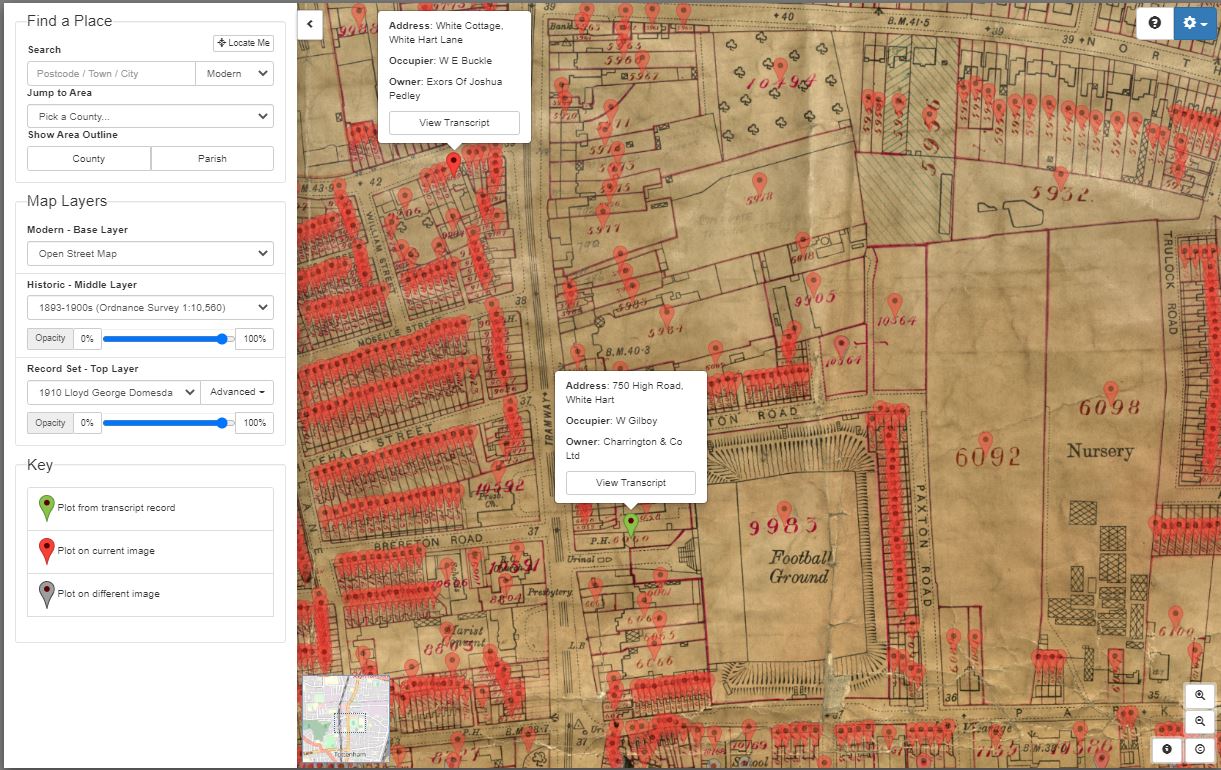The image size is (1221, 770).
Task: Adjust the Historic Middle Layer opacity slider
Action: (167, 339)
